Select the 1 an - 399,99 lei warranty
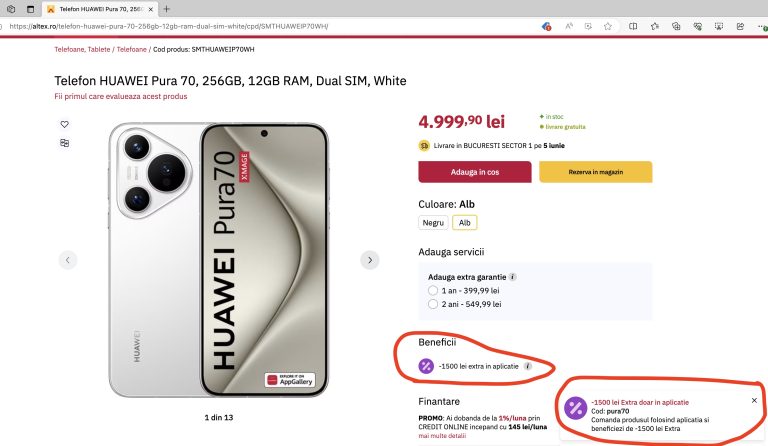Viewport: 768px width, 446px height. [x=433, y=290]
